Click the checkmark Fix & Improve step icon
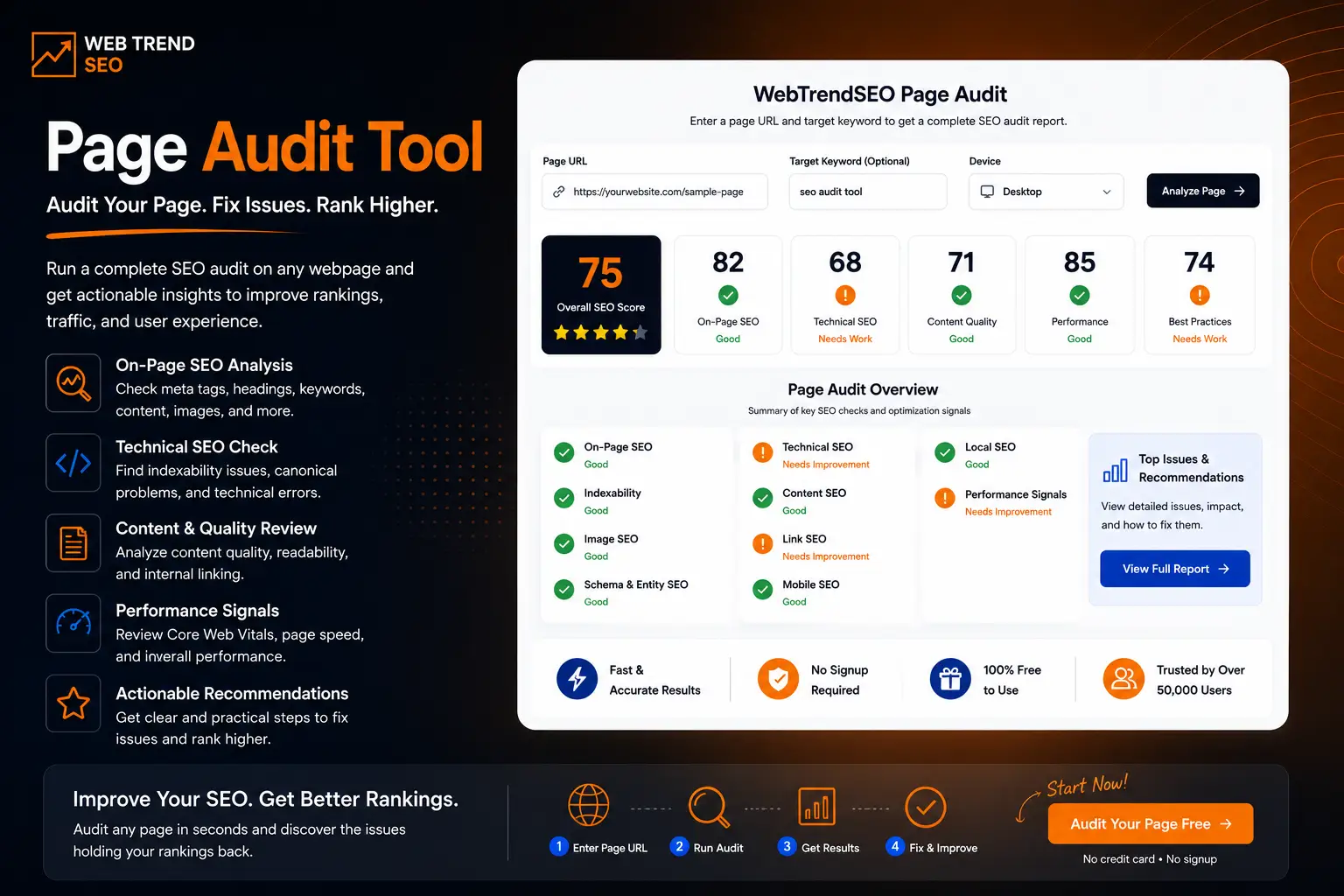Viewport: 1344px width, 896px height. coord(925,807)
